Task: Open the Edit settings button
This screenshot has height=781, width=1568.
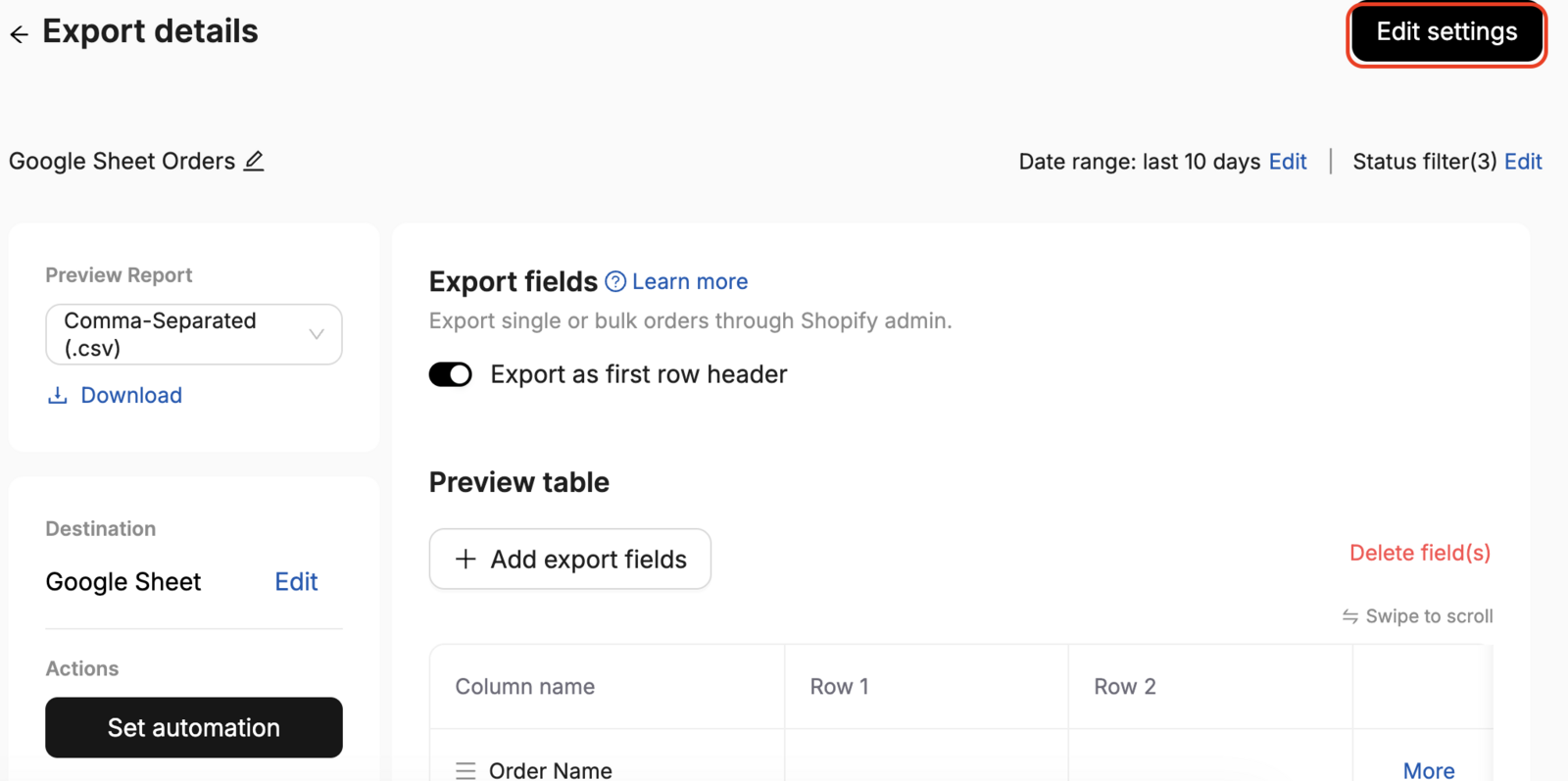Action: (x=1446, y=32)
